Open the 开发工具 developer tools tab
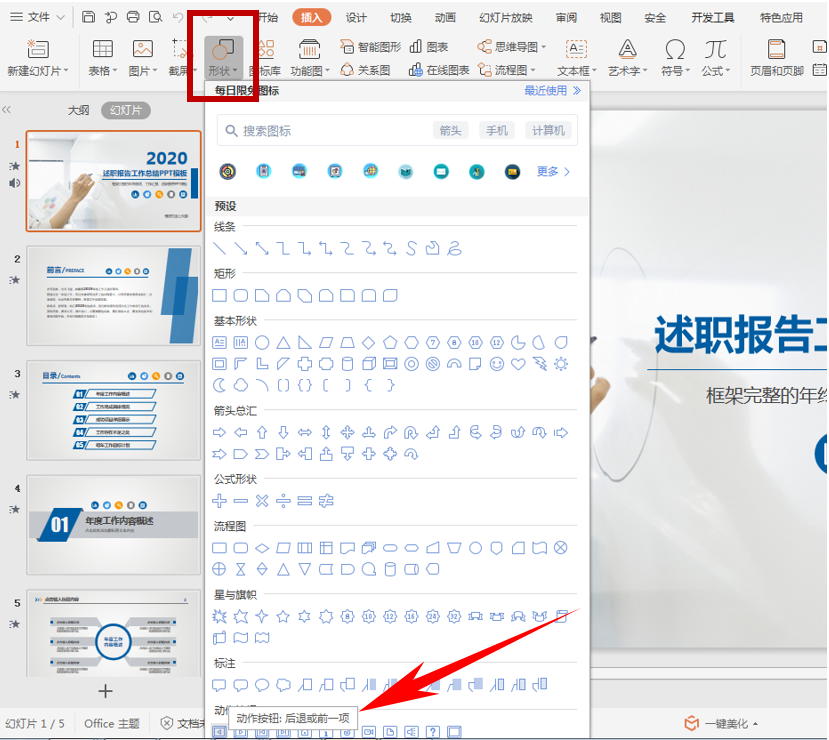The height and width of the screenshot is (740, 829). [x=713, y=17]
